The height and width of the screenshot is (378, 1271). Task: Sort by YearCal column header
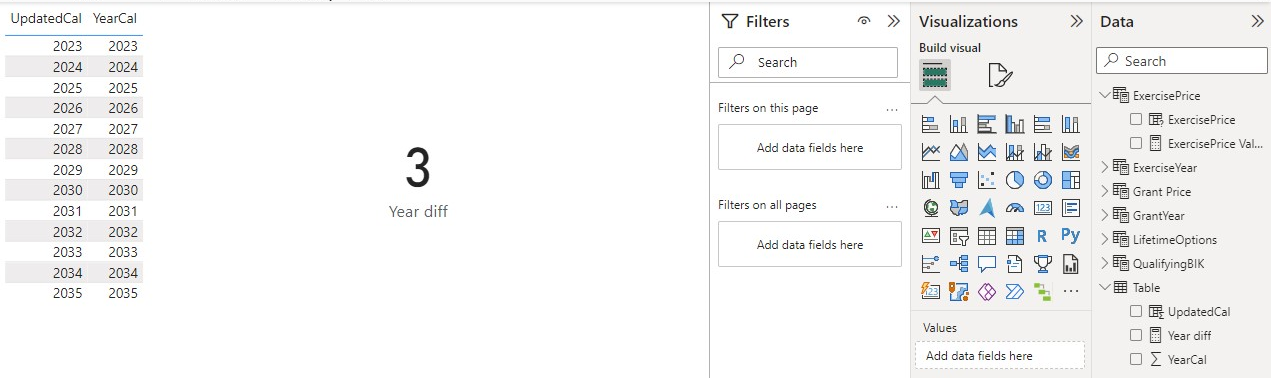coord(115,18)
